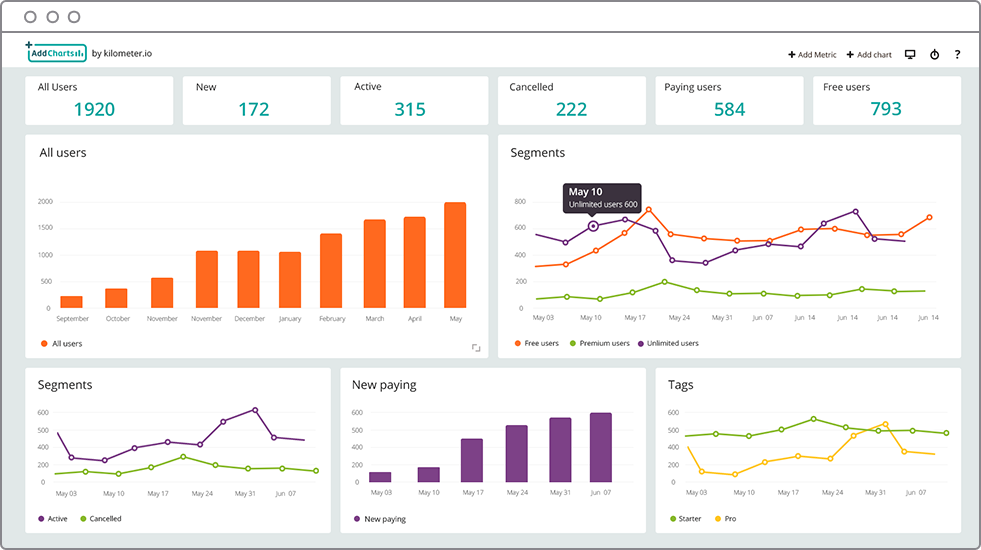Expand the All users chart
The image size is (981, 550).
point(476,347)
